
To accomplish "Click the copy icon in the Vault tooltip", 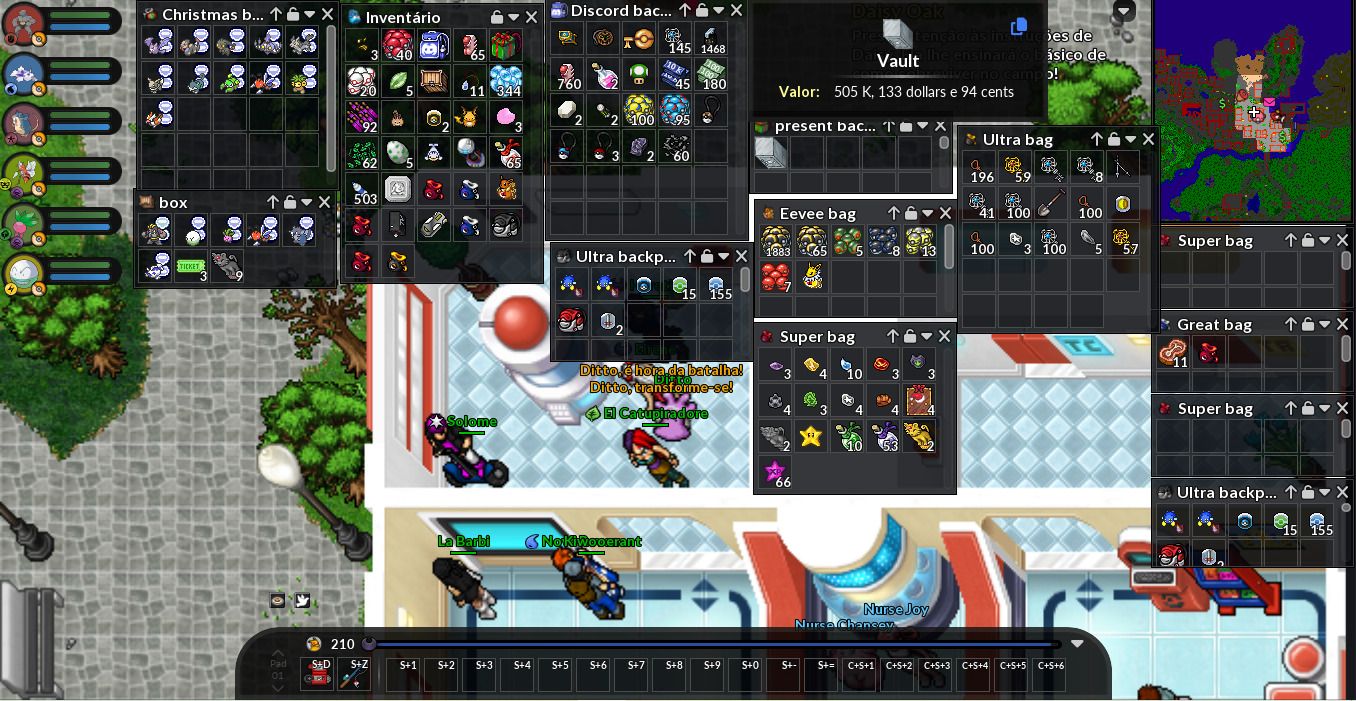I will [1018, 28].
